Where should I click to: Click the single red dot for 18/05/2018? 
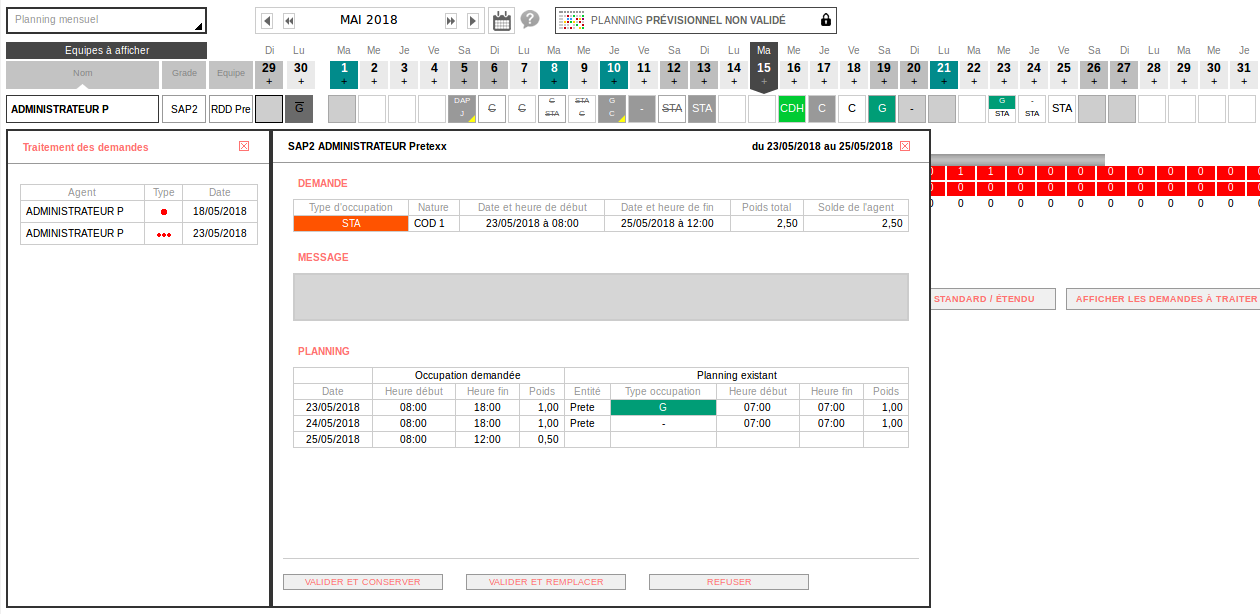pyautogui.click(x=163, y=212)
